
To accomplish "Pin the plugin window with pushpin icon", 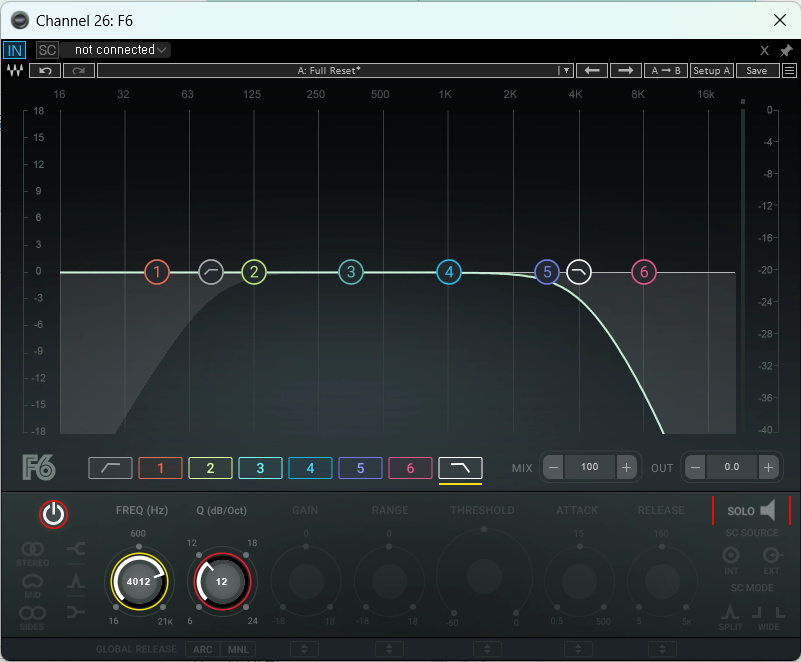I will 786,50.
